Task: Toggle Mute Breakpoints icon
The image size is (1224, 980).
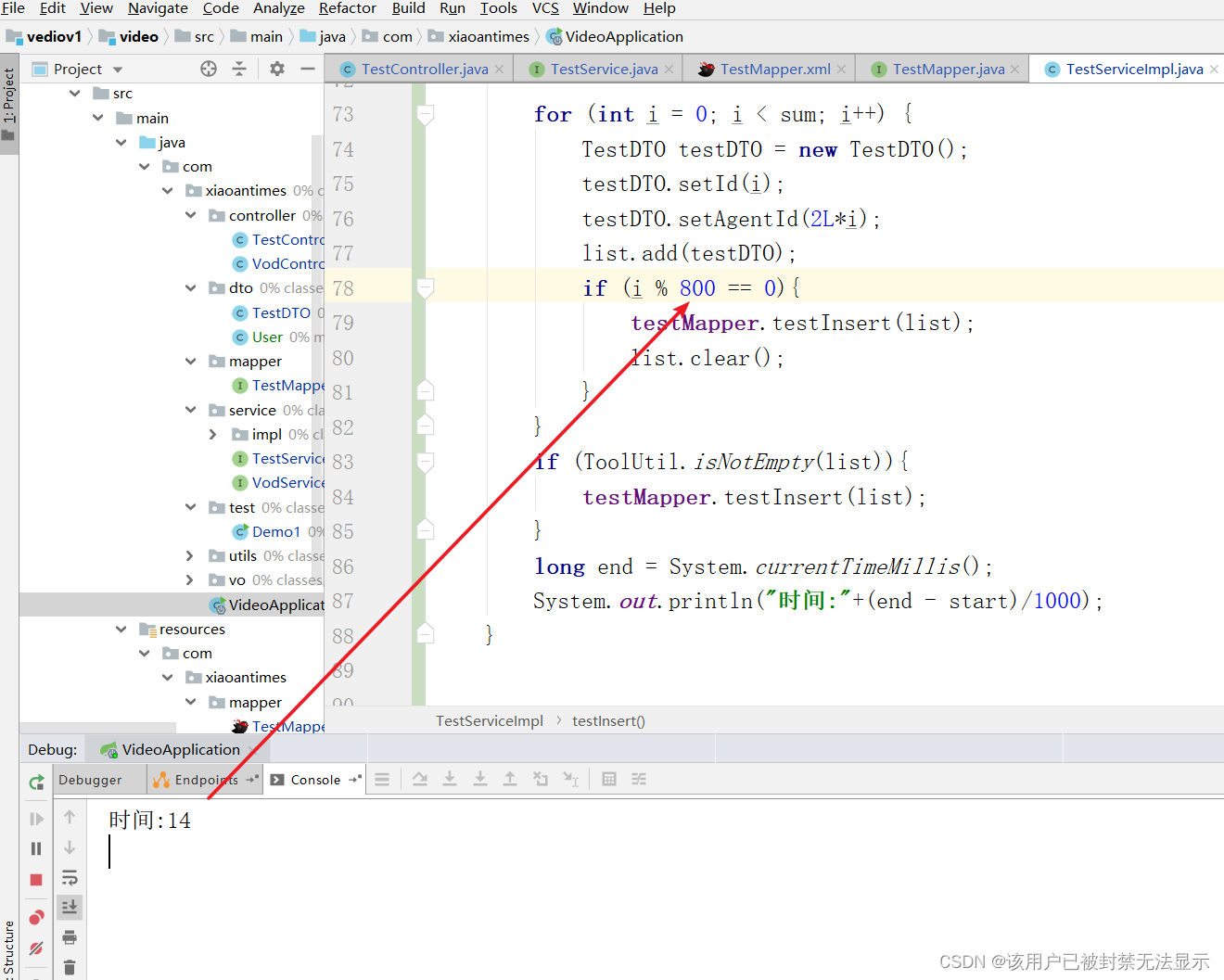Action: [36, 948]
